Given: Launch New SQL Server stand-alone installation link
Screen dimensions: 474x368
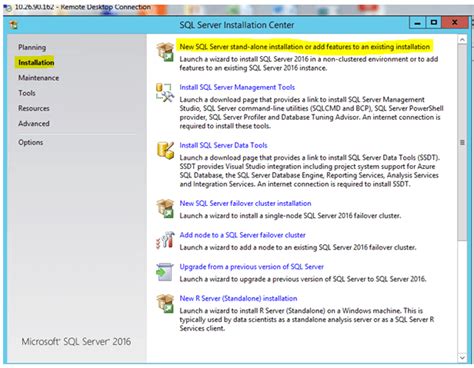Looking at the screenshot, I should tap(304, 47).
